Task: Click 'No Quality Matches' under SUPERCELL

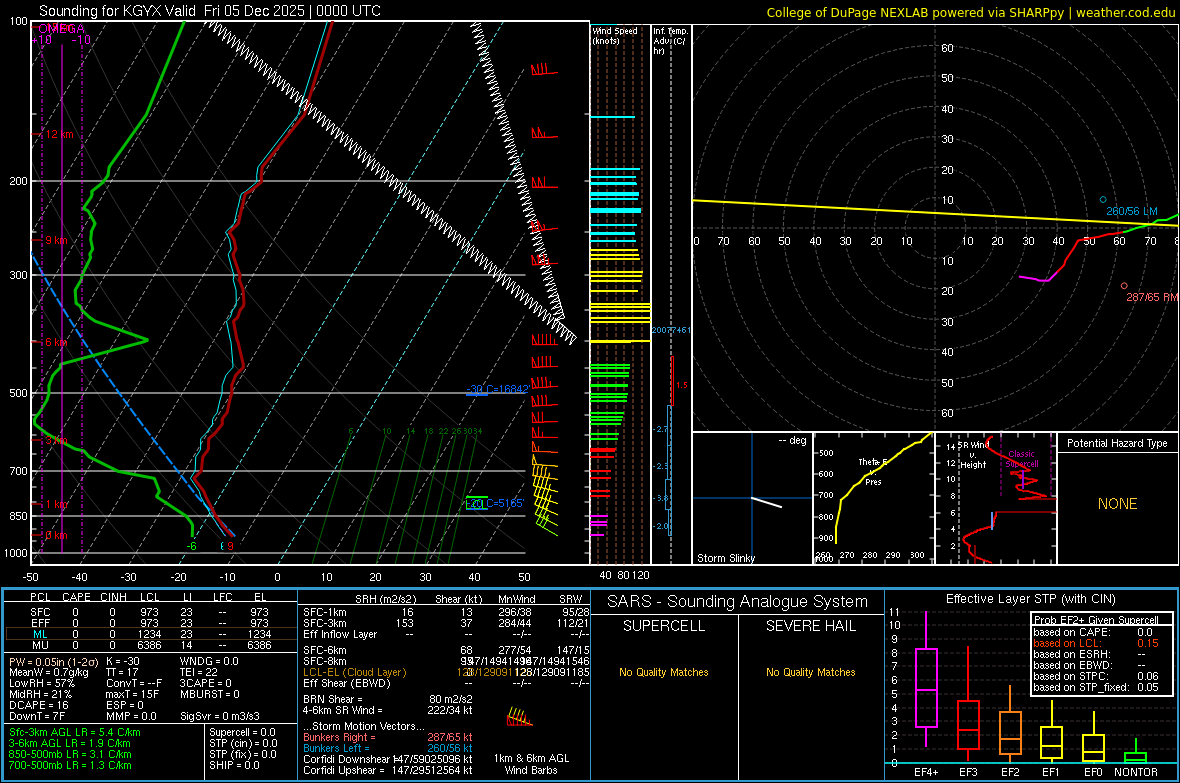Action: pos(664,672)
